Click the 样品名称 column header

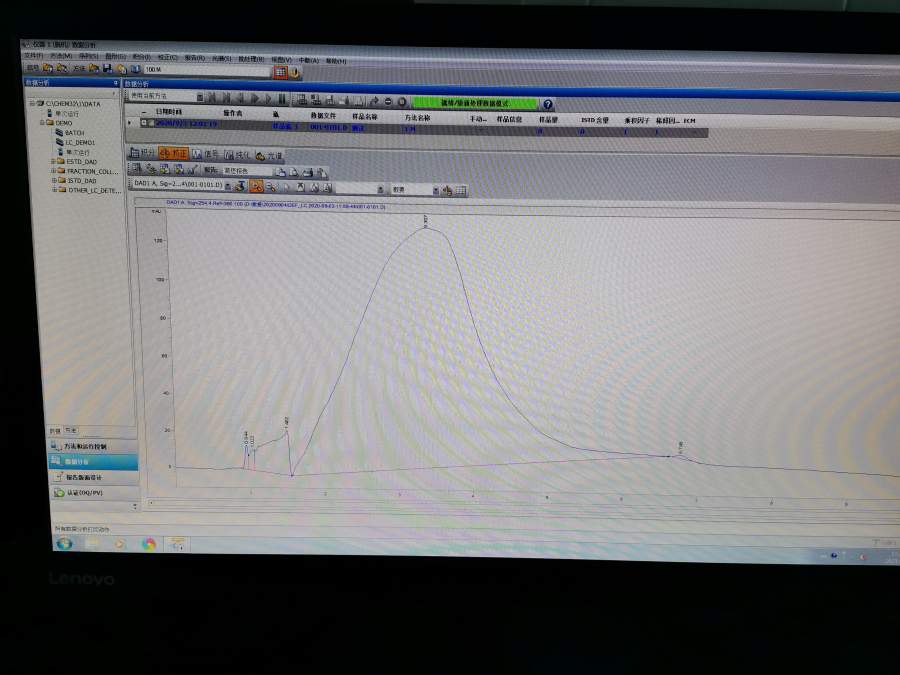point(364,117)
